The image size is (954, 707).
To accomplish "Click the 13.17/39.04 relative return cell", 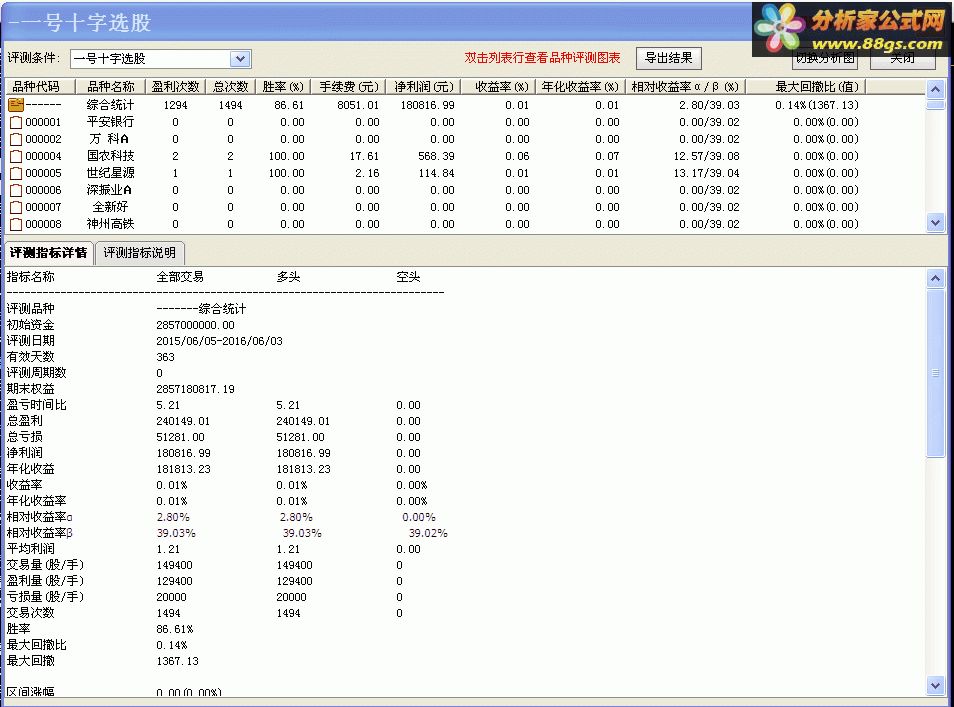I will pyautogui.click(x=706, y=173).
